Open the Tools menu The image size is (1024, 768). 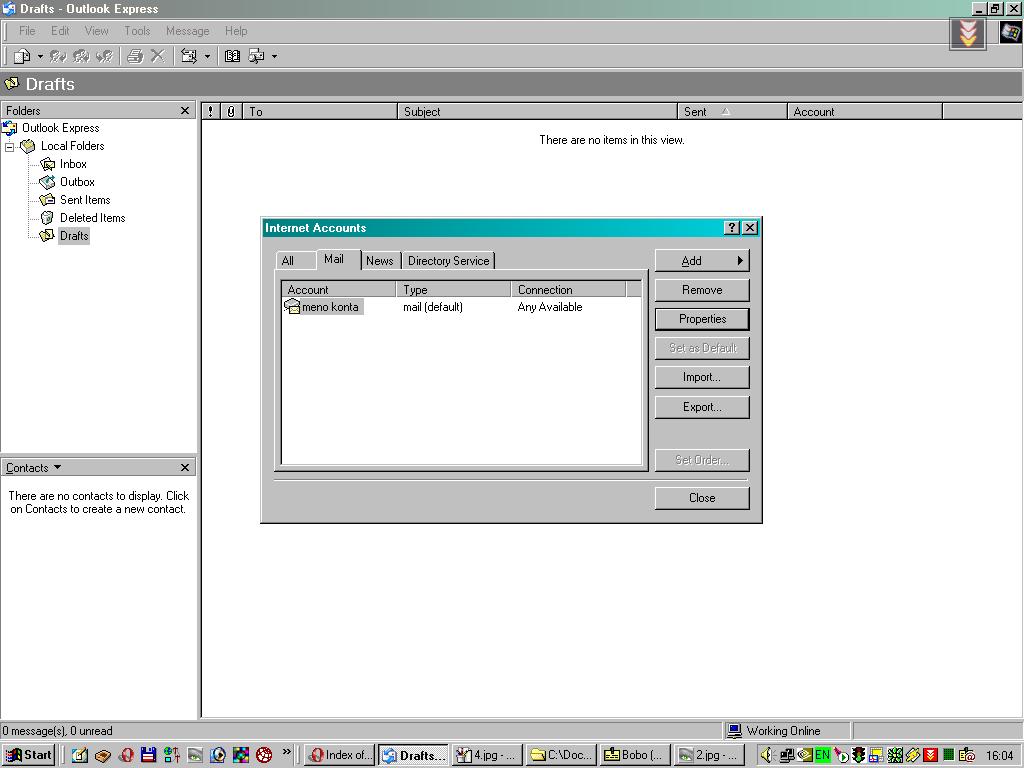tap(137, 31)
